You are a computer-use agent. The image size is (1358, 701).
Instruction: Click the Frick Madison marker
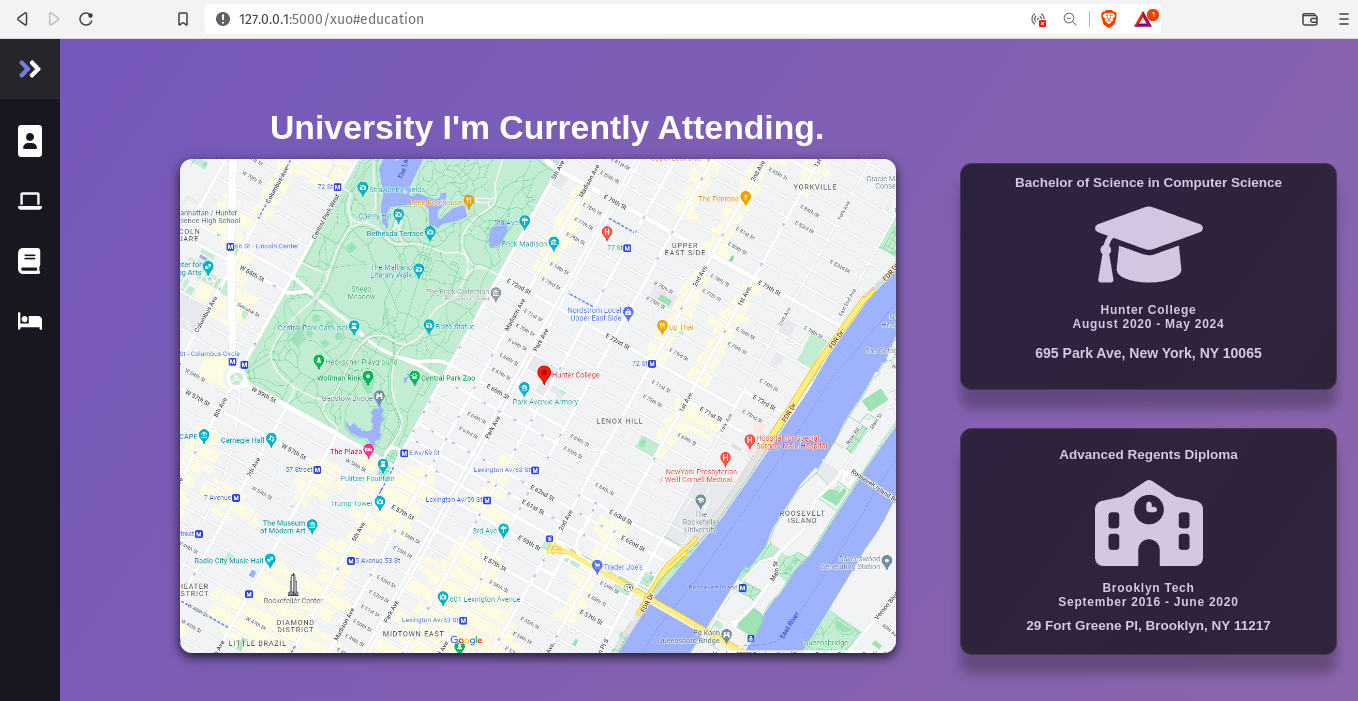(553, 242)
